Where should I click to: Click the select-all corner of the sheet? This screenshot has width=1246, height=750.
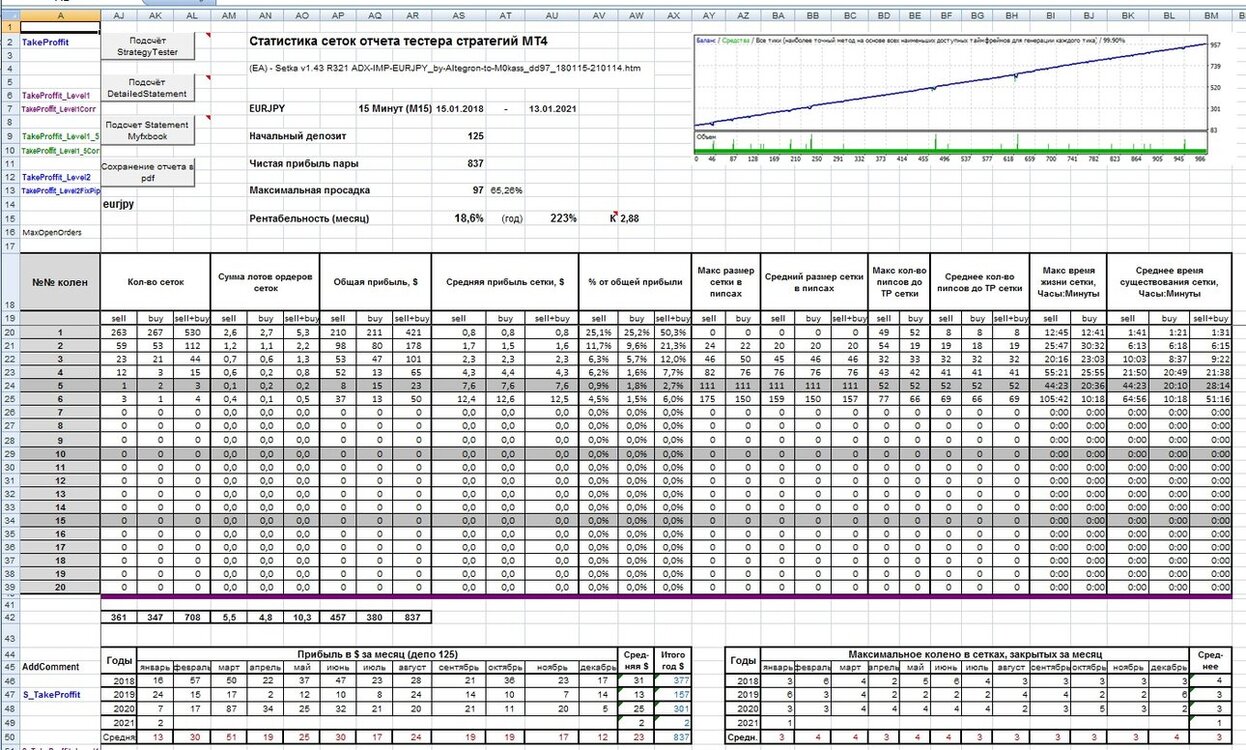(x=10, y=16)
